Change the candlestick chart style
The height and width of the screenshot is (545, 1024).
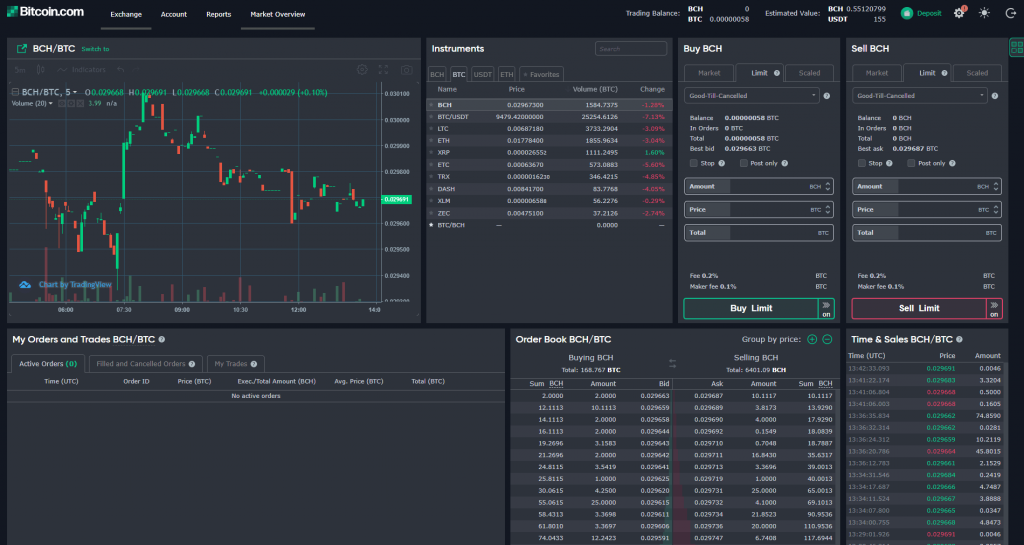(40, 69)
